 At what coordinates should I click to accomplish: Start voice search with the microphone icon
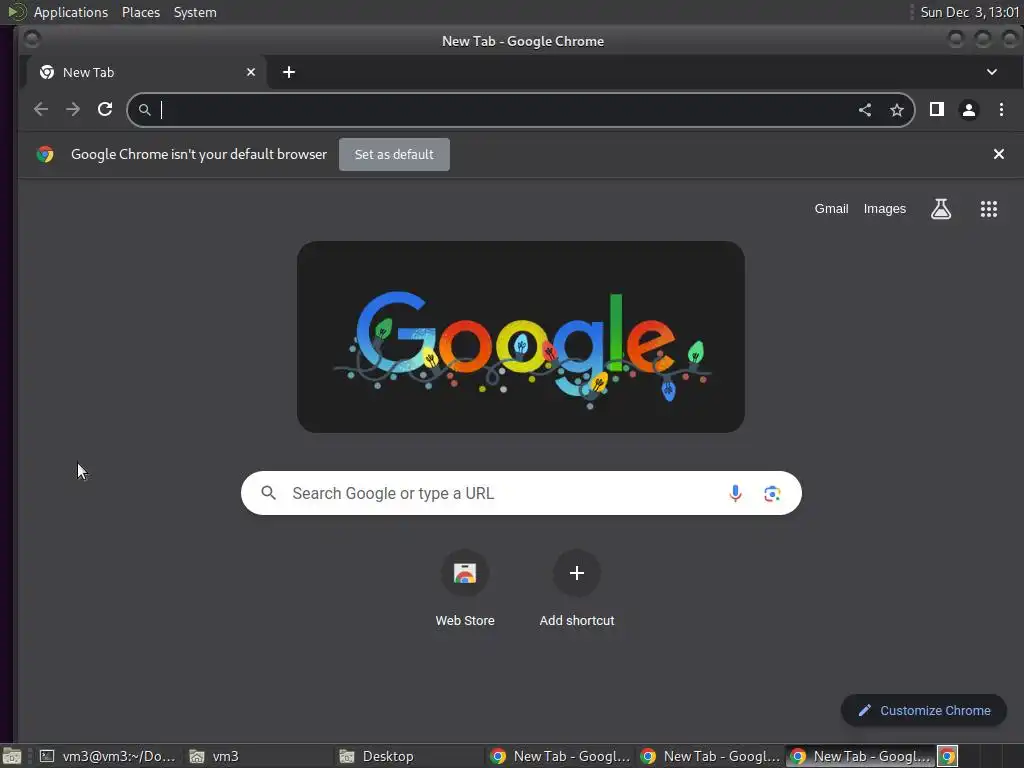[735, 493]
